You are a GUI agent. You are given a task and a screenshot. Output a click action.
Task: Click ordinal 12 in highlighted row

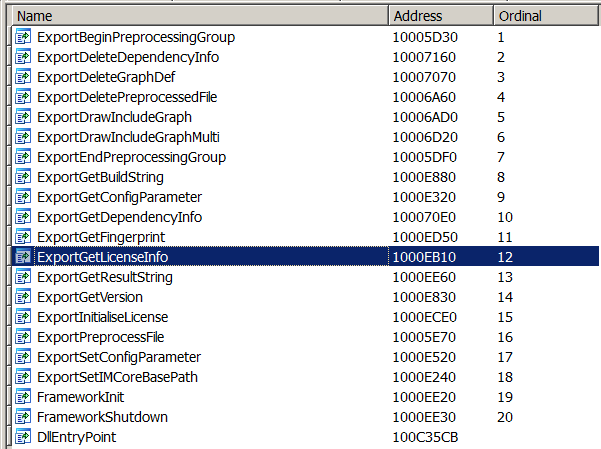505,257
